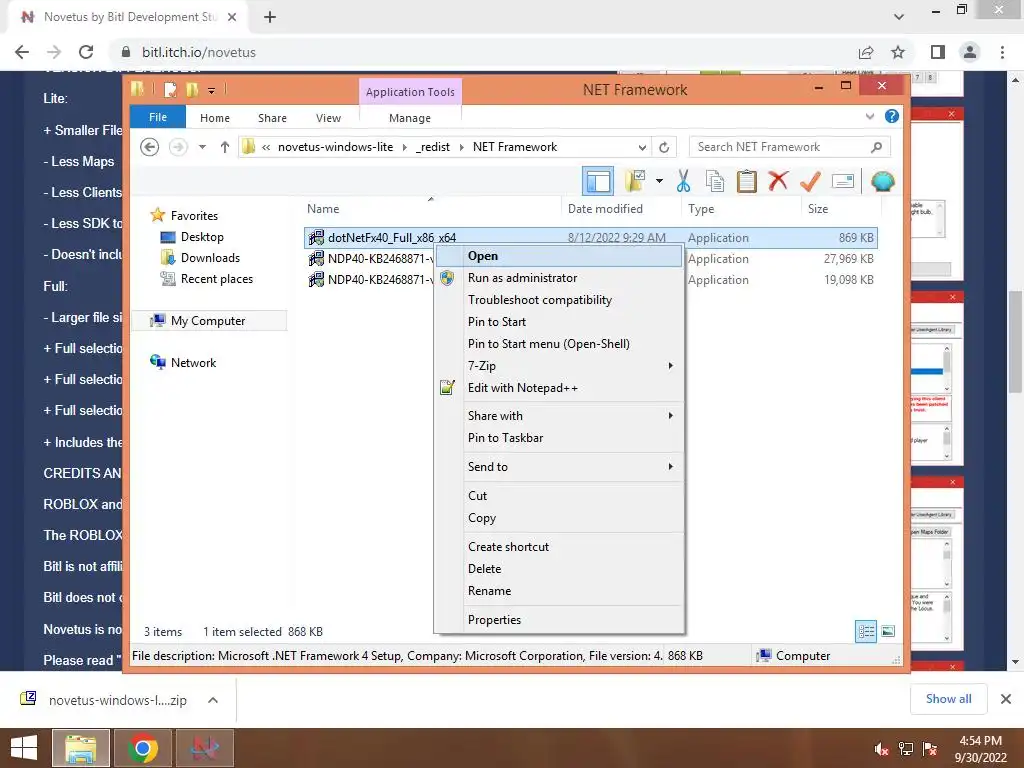Viewport: 1024px width, 768px height.
Task: Click the Copy toolbar icon
Action: click(x=715, y=181)
